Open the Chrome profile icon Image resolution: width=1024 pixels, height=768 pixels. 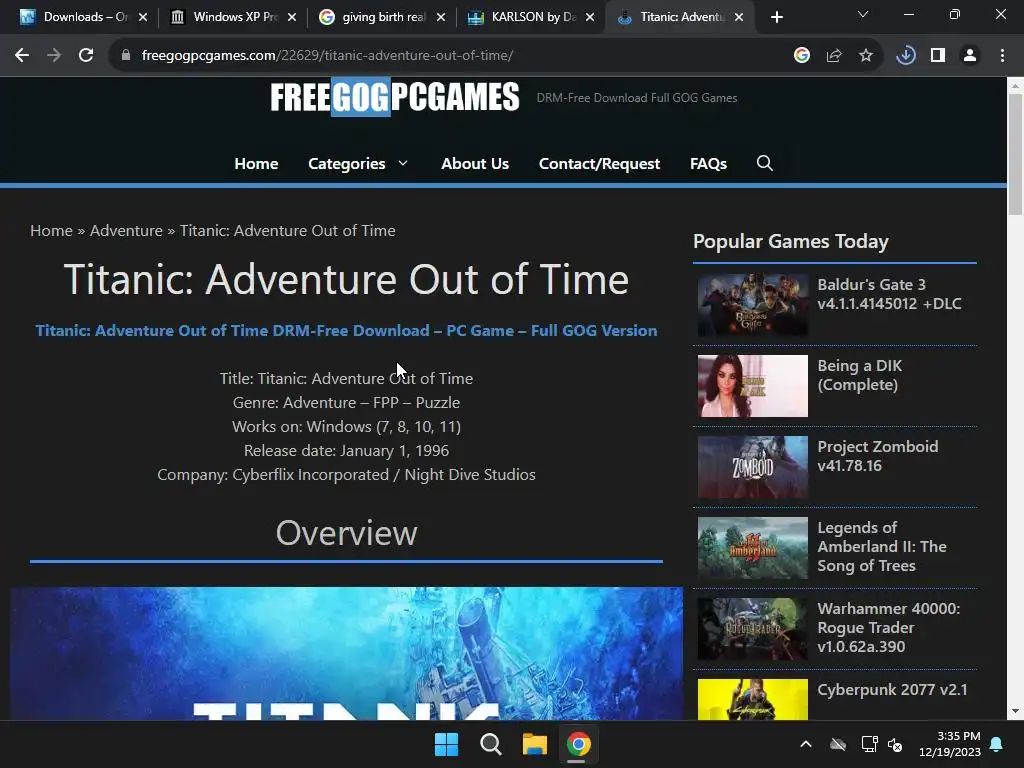click(970, 56)
